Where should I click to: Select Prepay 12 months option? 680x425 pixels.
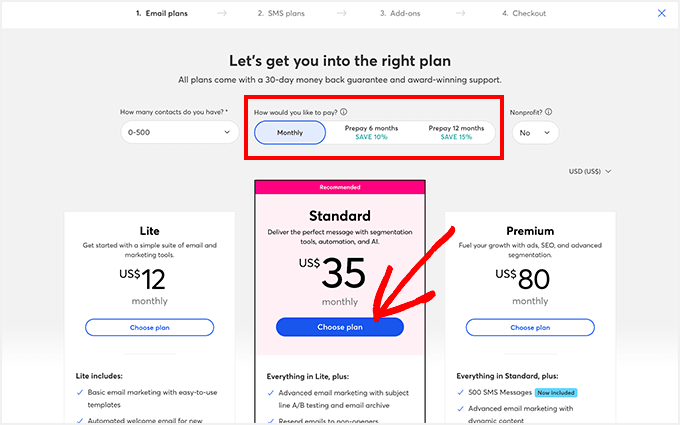pos(456,133)
